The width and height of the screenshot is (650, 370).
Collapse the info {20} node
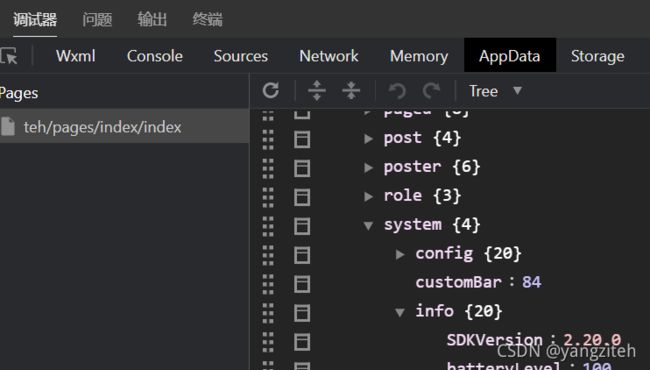(x=400, y=312)
